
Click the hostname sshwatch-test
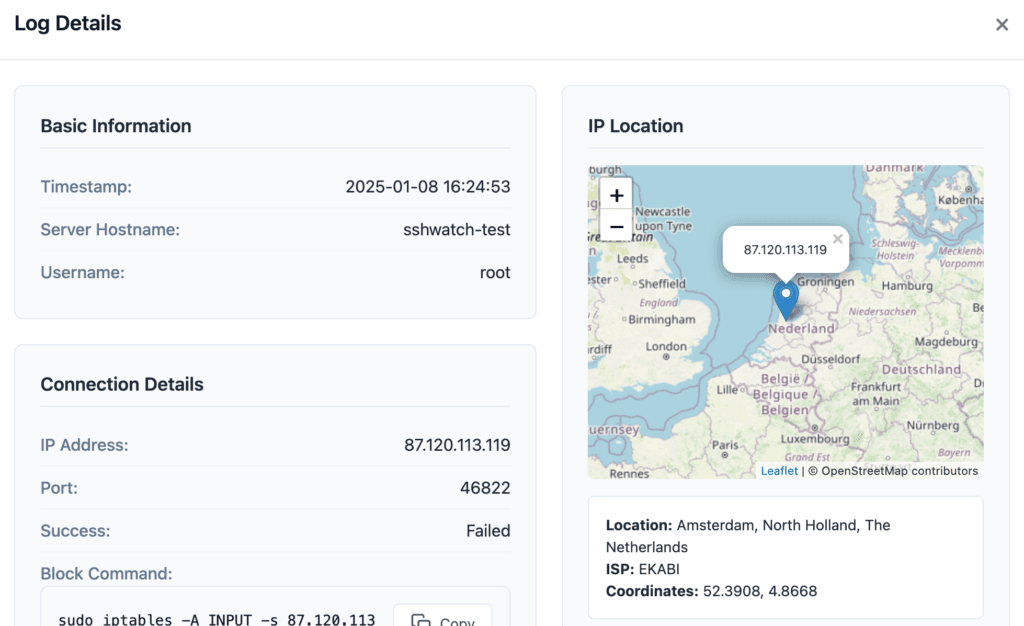click(x=457, y=230)
